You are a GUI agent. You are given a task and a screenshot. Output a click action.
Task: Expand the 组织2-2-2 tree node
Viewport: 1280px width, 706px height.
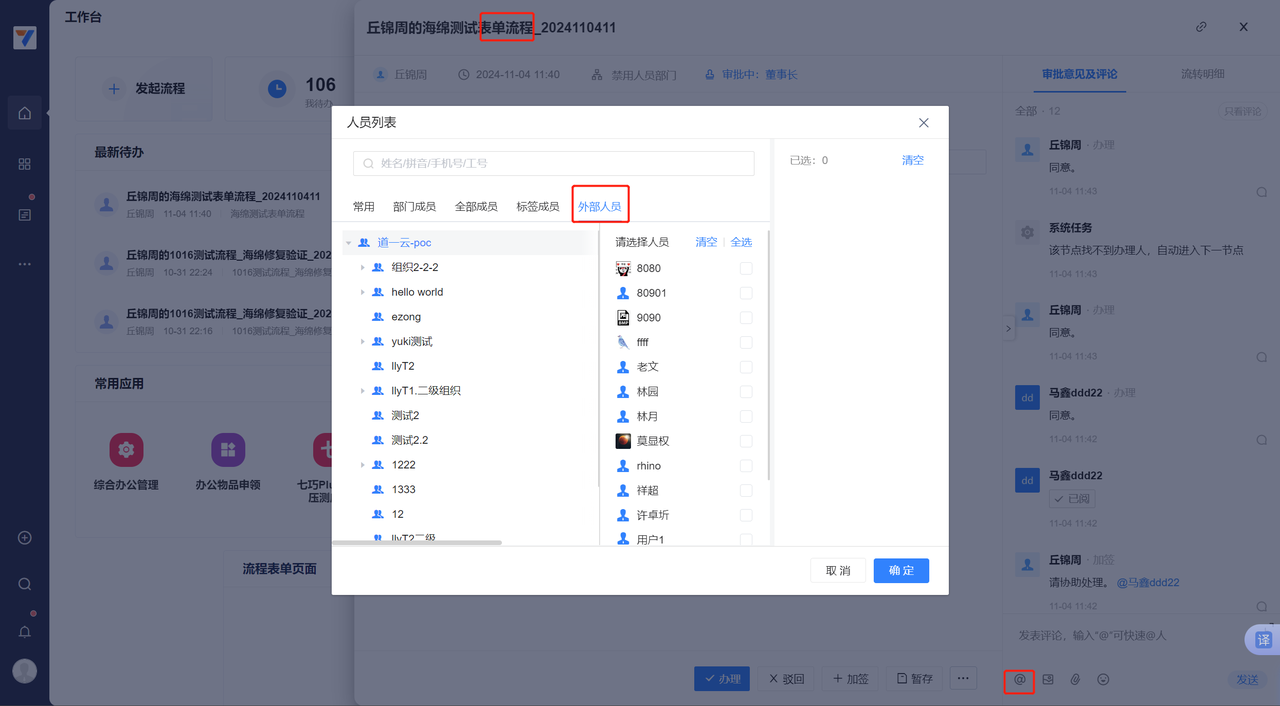(362, 268)
